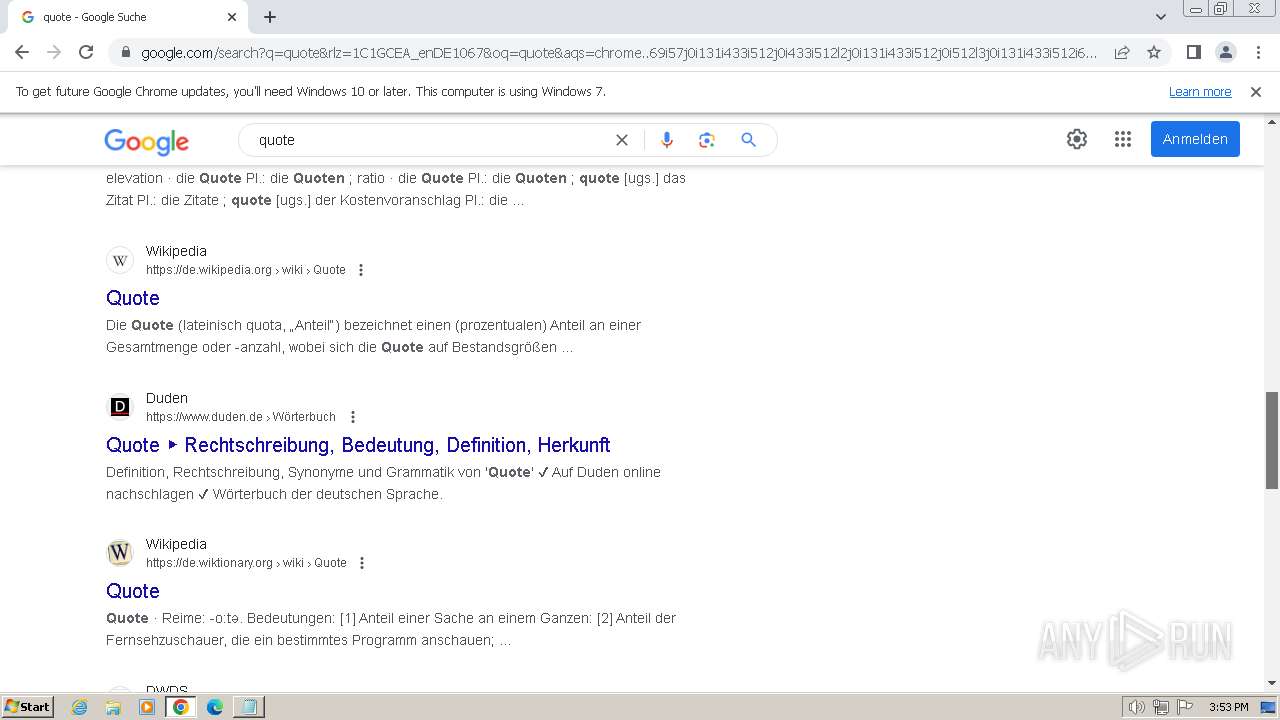Open Wikipedia 'Quote' result title
The width and height of the screenshot is (1280, 720).
pos(133,298)
